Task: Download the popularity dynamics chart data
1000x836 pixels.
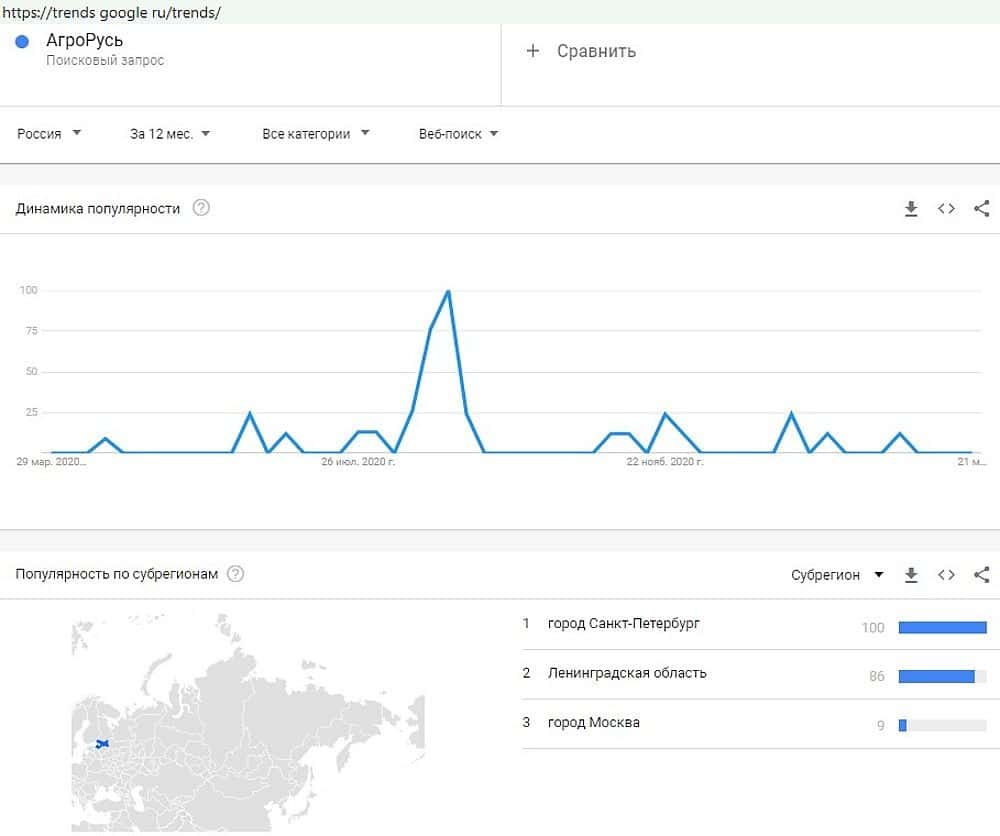Action: pos(911,209)
